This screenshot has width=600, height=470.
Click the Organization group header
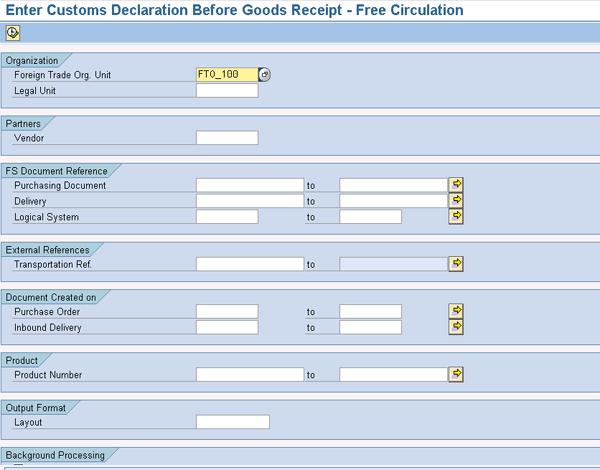[32, 60]
